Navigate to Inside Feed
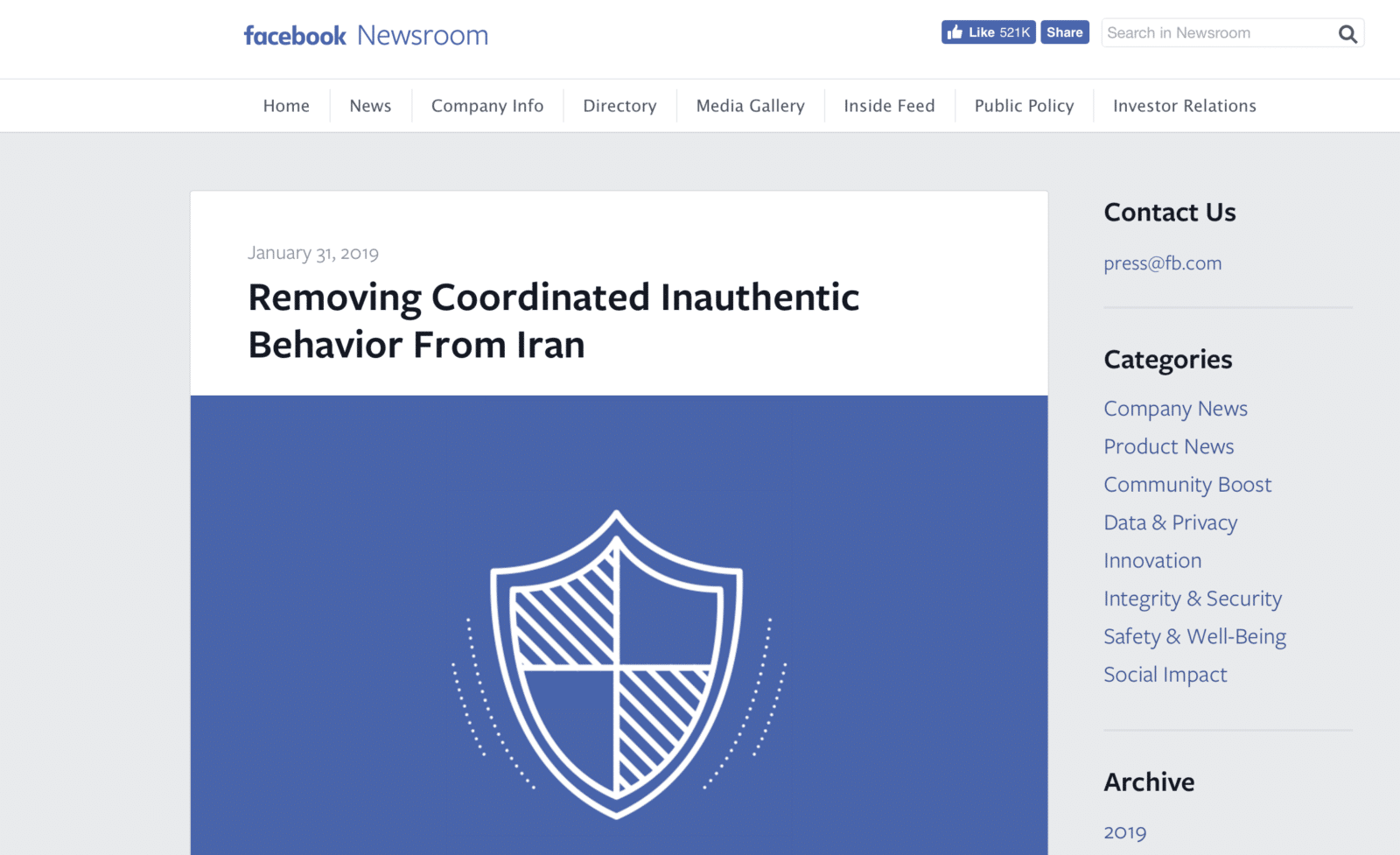This screenshot has width=1400, height=855. pyautogui.click(x=889, y=106)
